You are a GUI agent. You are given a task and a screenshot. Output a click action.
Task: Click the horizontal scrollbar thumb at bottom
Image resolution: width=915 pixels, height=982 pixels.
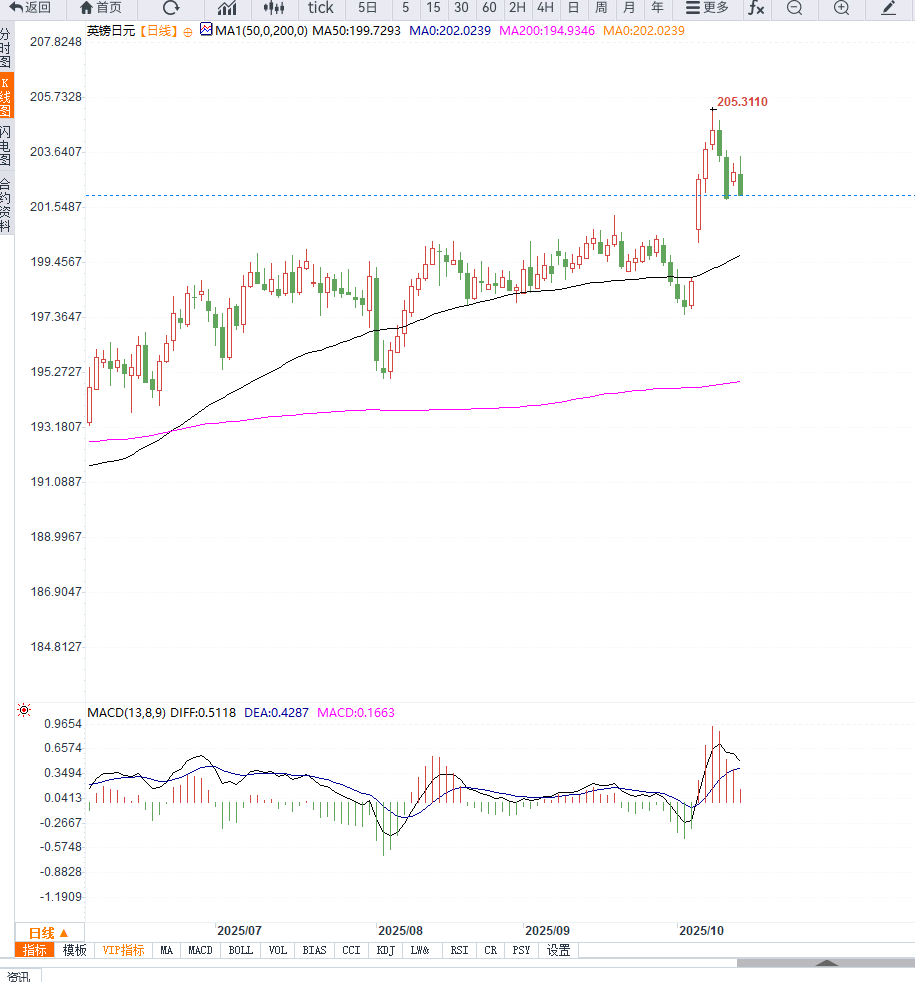[x=825, y=963]
